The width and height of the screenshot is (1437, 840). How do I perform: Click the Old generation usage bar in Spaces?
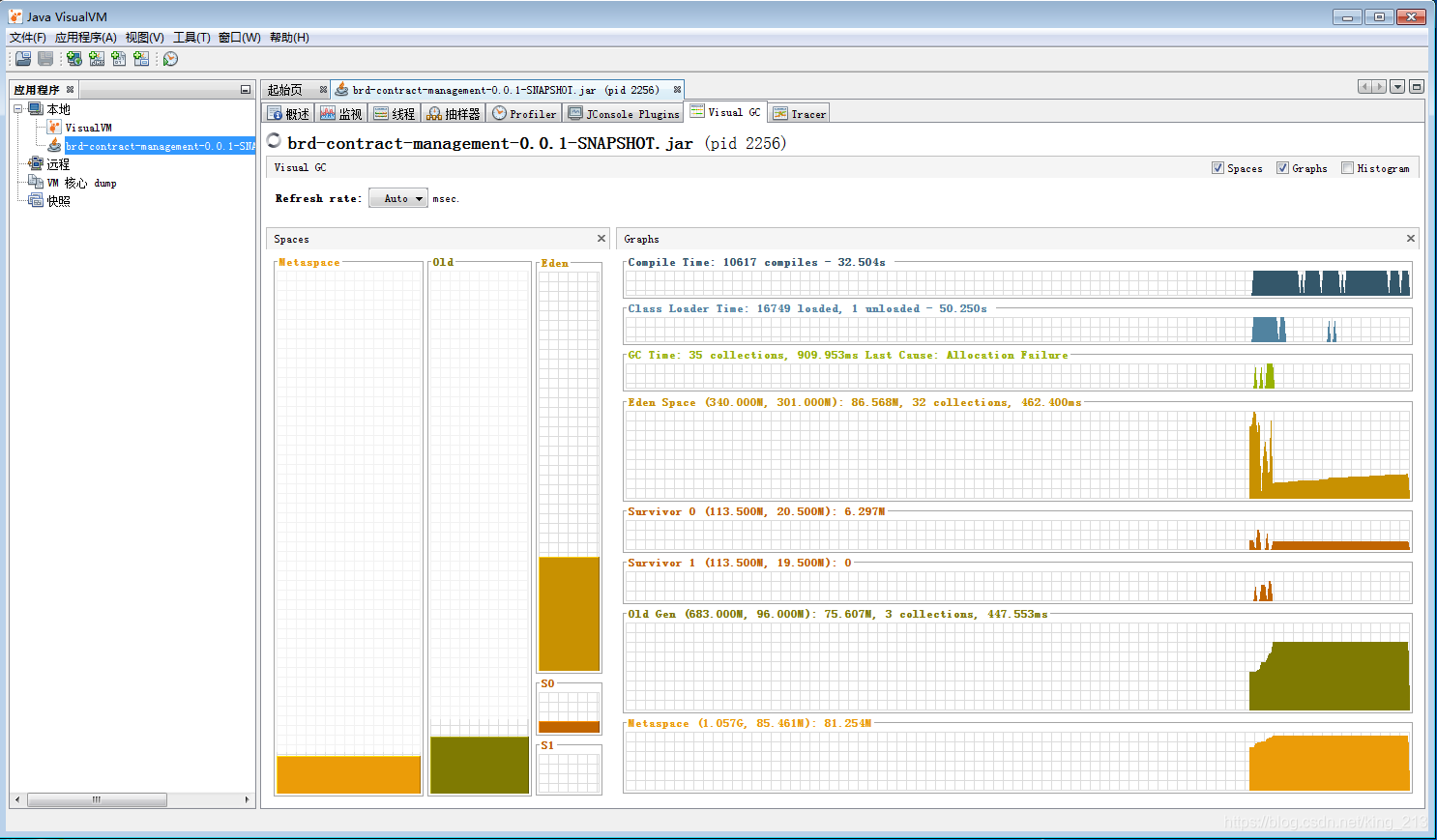[x=480, y=765]
